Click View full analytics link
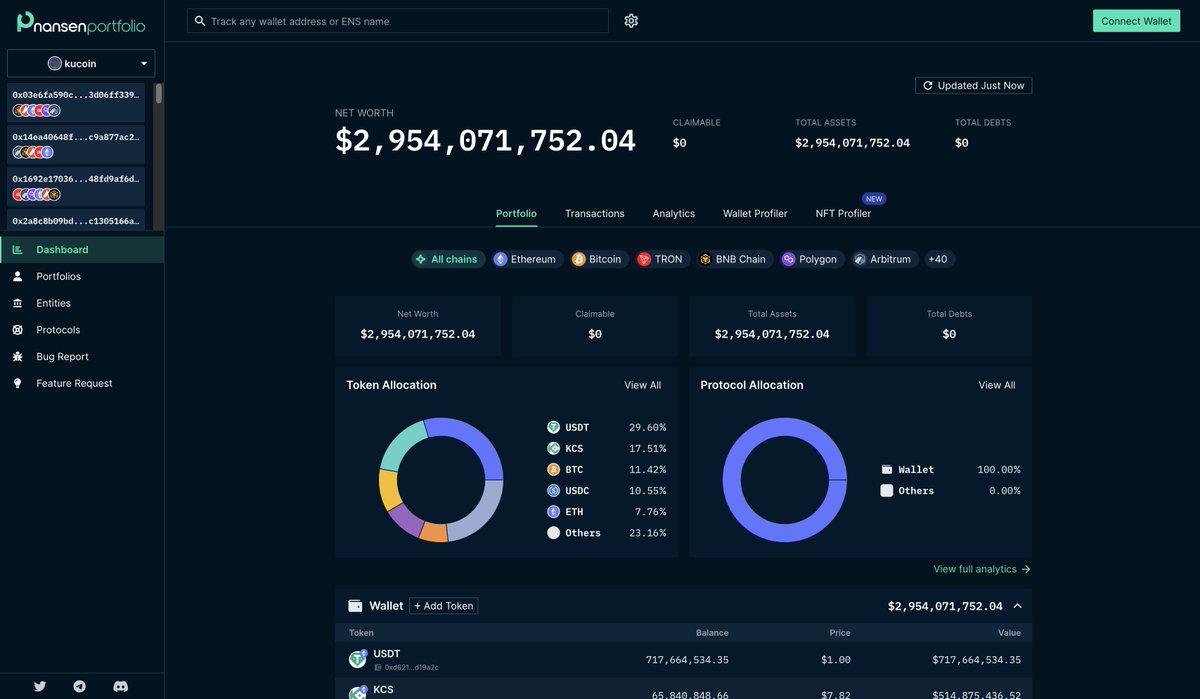Image resolution: width=1200 pixels, height=699 pixels. tap(982, 569)
